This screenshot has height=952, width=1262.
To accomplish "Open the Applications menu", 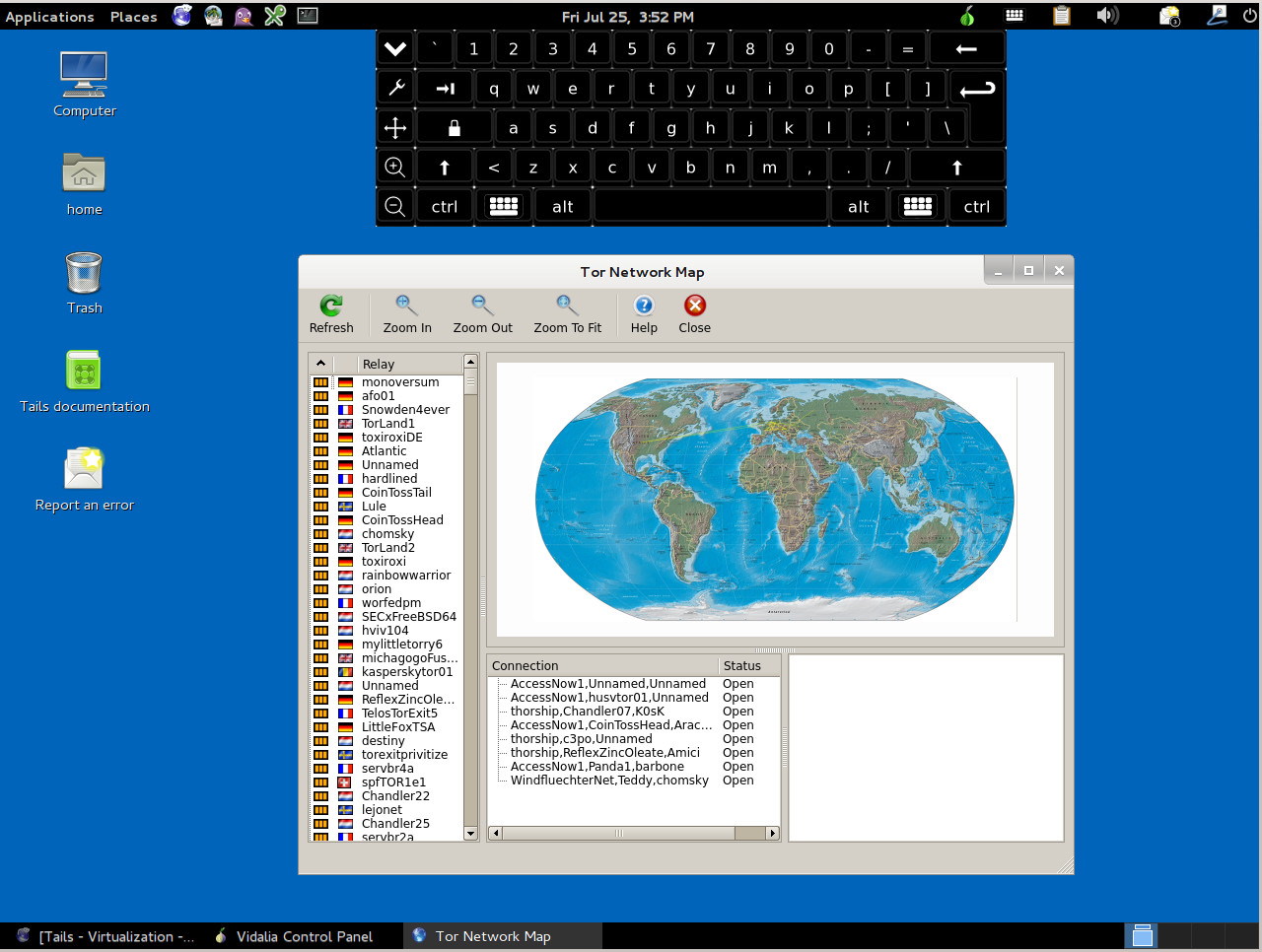I will pyautogui.click(x=49, y=16).
